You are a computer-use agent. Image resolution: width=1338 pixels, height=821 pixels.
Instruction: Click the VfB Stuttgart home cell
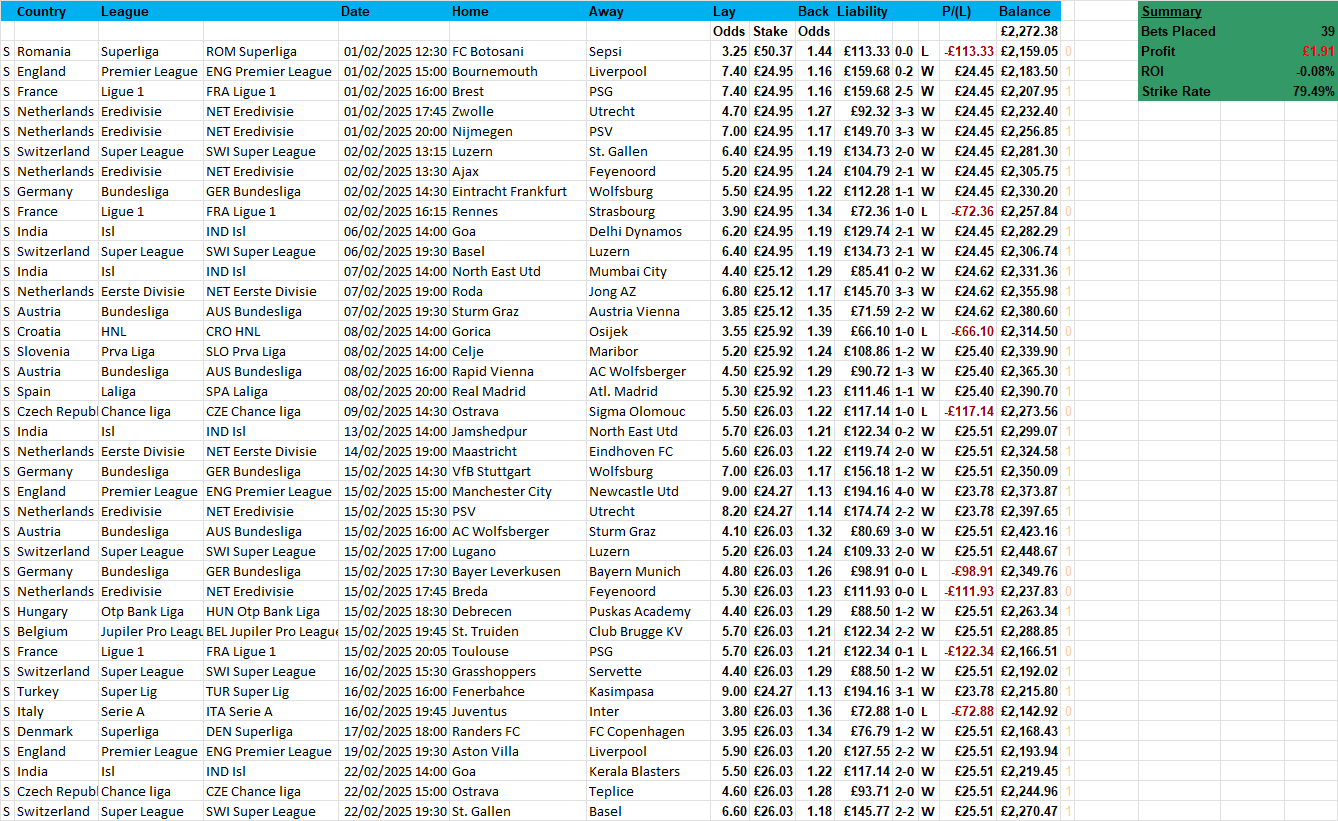coord(517,471)
